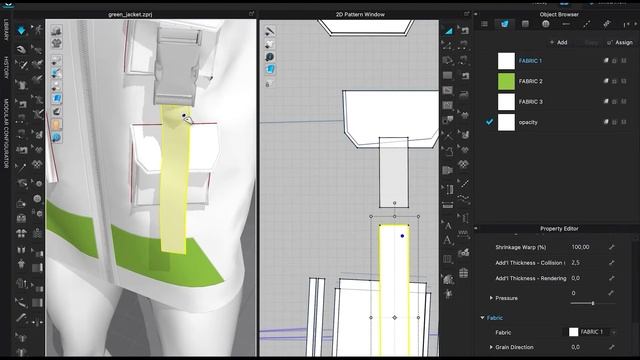Screen dimensions: 640x360
Task: Edit Add'l Thickness Collision value 2,5
Action: [576, 262]
